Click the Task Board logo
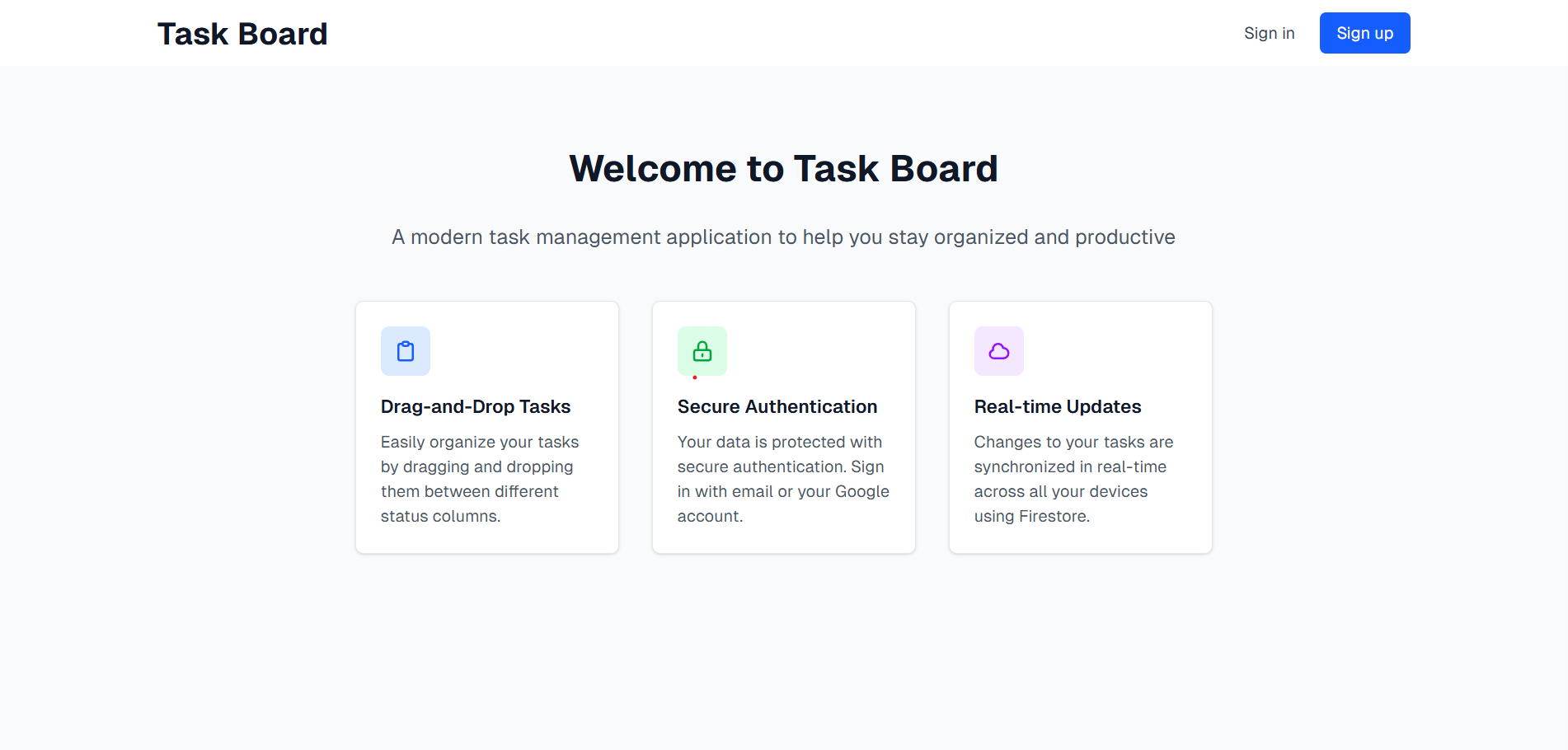Screen dimensions: 1568x750 242,33
